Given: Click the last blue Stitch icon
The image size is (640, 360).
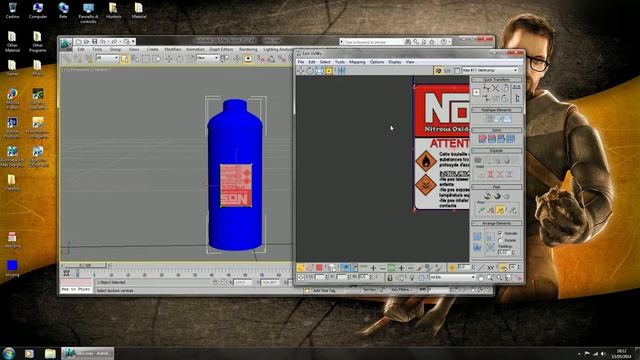Looking at the screenshot, I should (510, 139).
